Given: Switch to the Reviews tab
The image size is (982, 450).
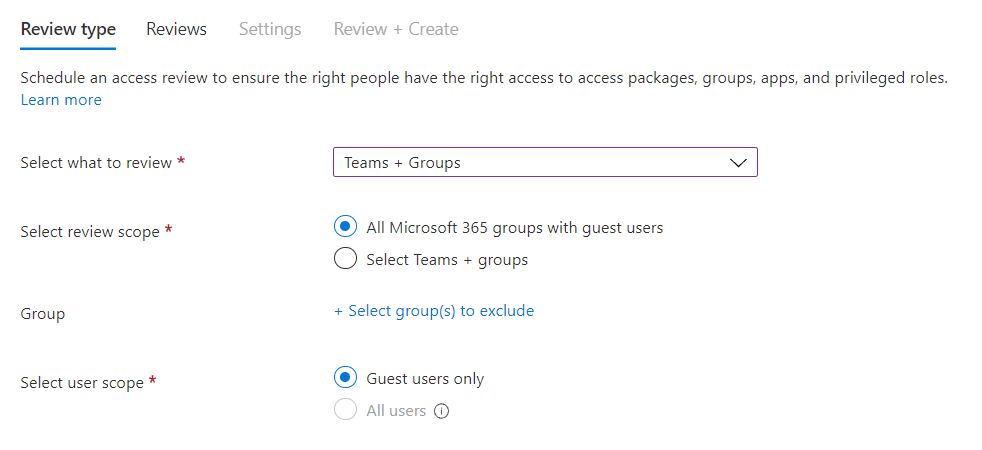Looking at the screenshot, I should pyautogui.click(x=177, y=29).
